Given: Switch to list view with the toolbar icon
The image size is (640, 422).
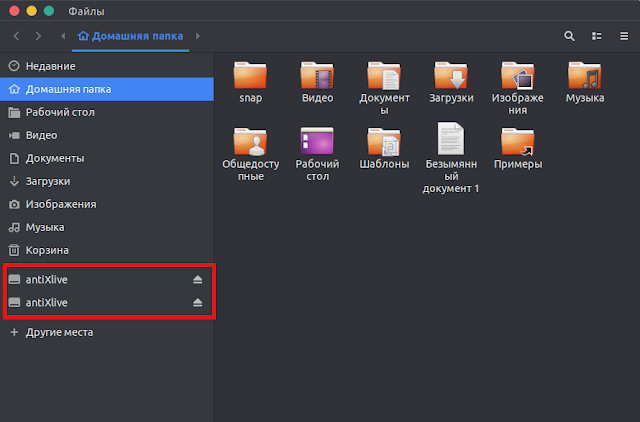Looking at the screenshot, I should pos(597,36).
